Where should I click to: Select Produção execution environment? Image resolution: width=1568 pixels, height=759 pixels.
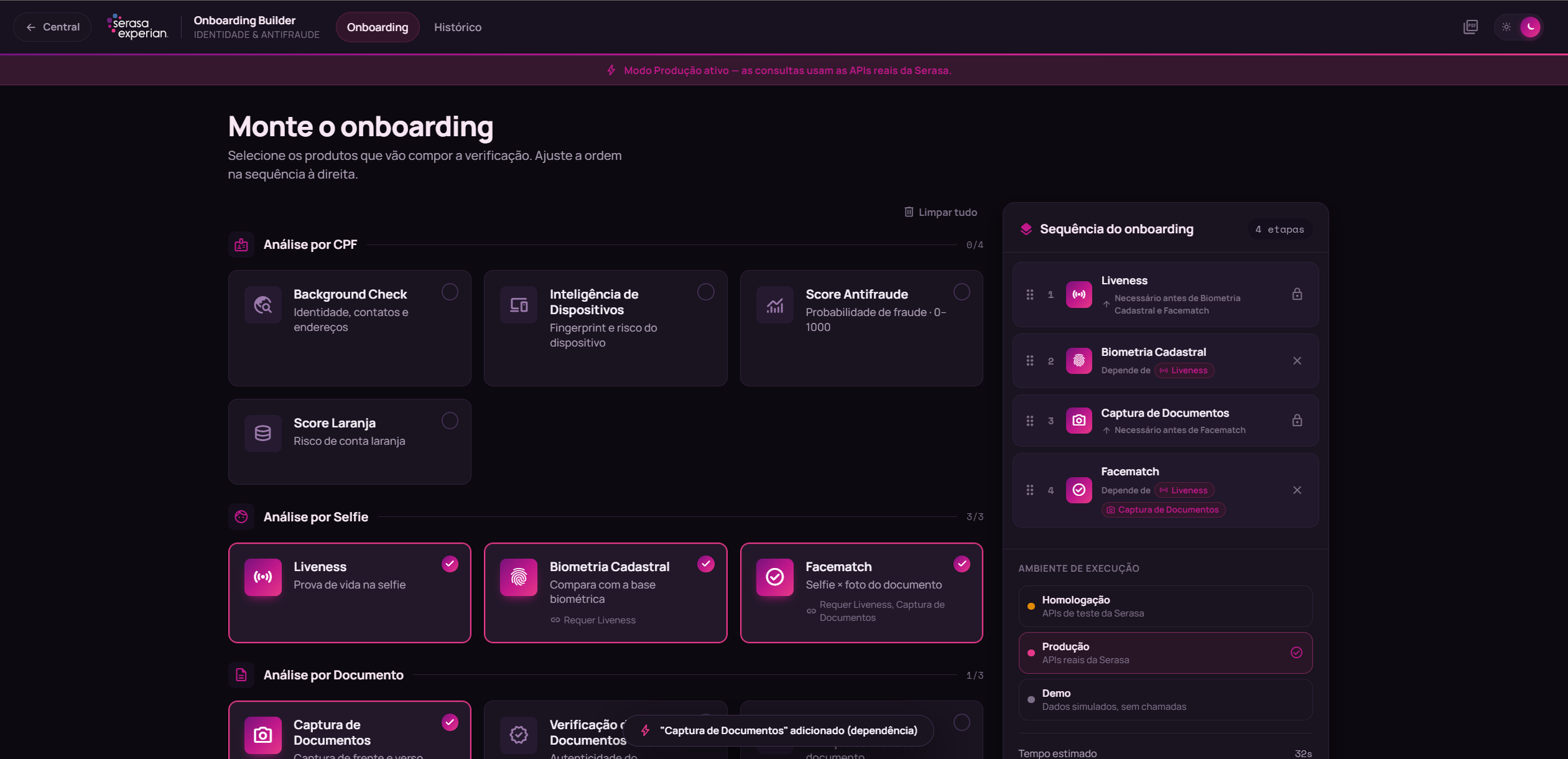(x=1166, y=653)
